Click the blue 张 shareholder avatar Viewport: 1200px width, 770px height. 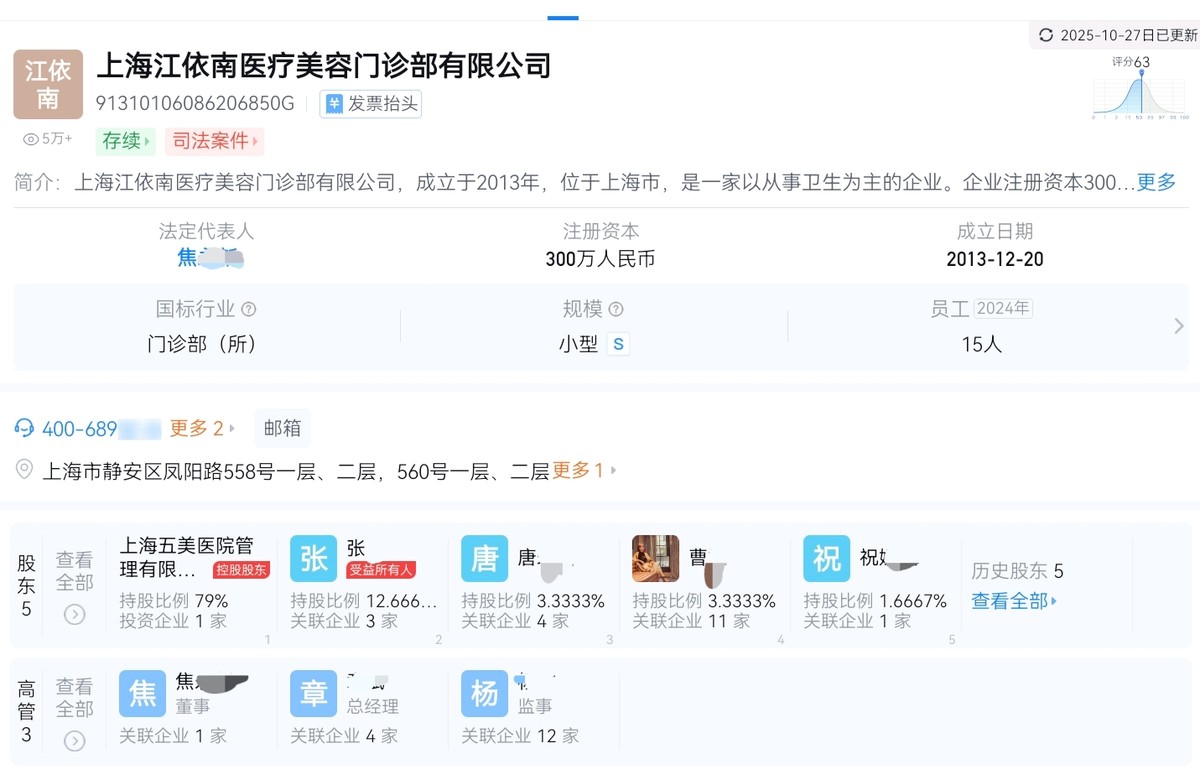tap(314, 559)
